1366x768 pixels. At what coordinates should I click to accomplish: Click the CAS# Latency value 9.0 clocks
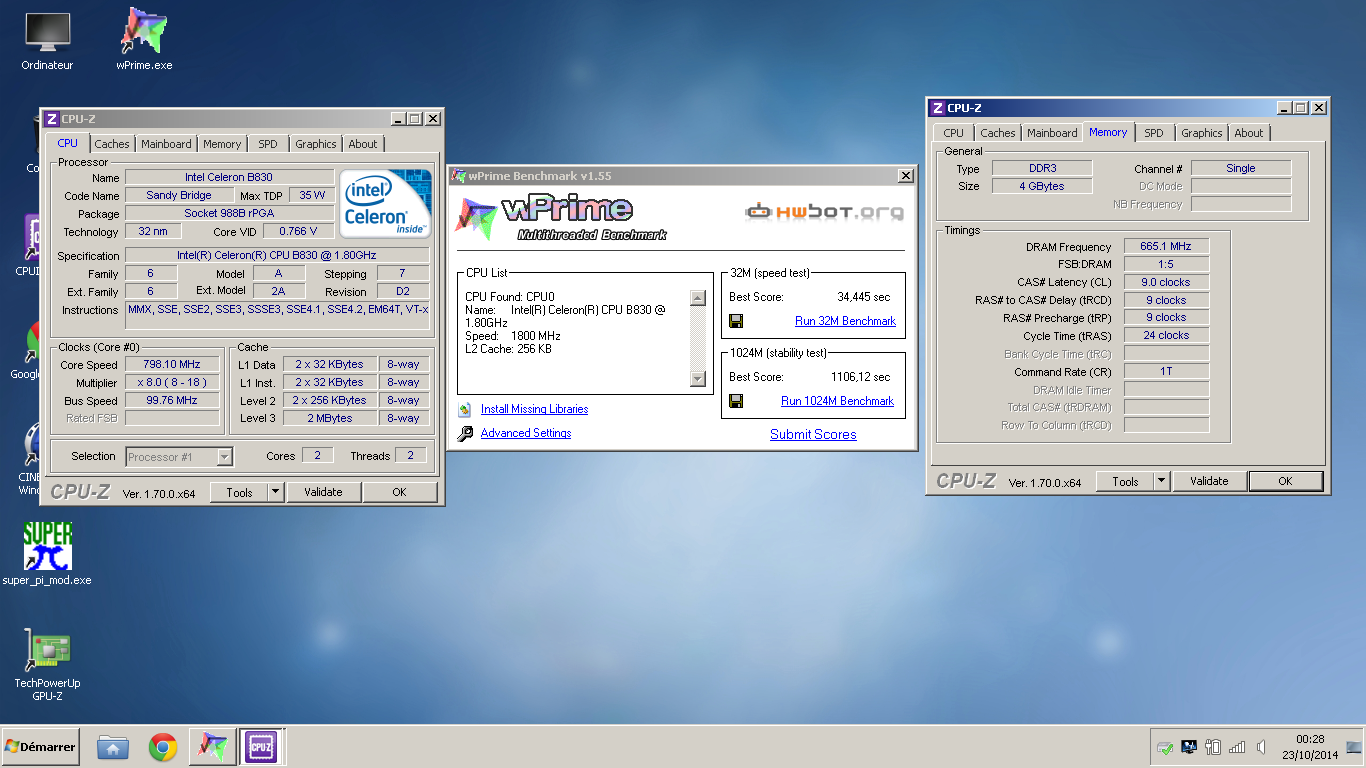(x=1166, y=282)
